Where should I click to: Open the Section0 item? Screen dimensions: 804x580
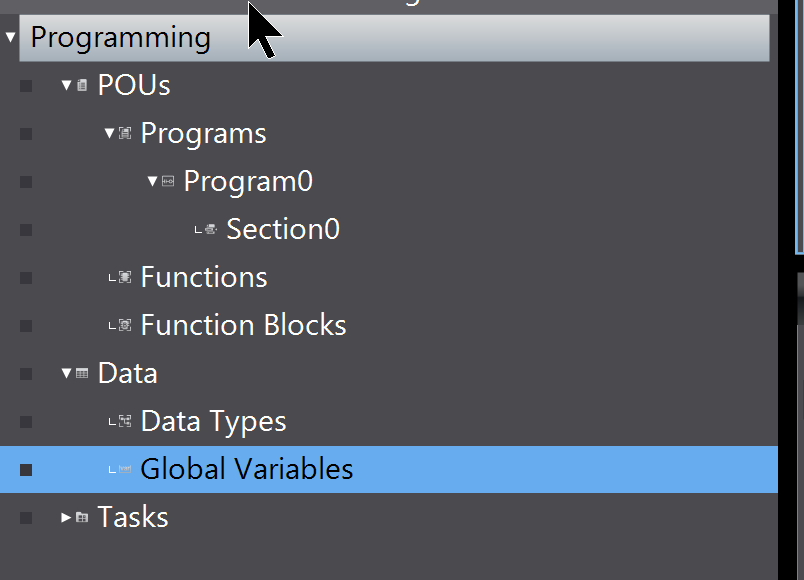click(283, 229)
